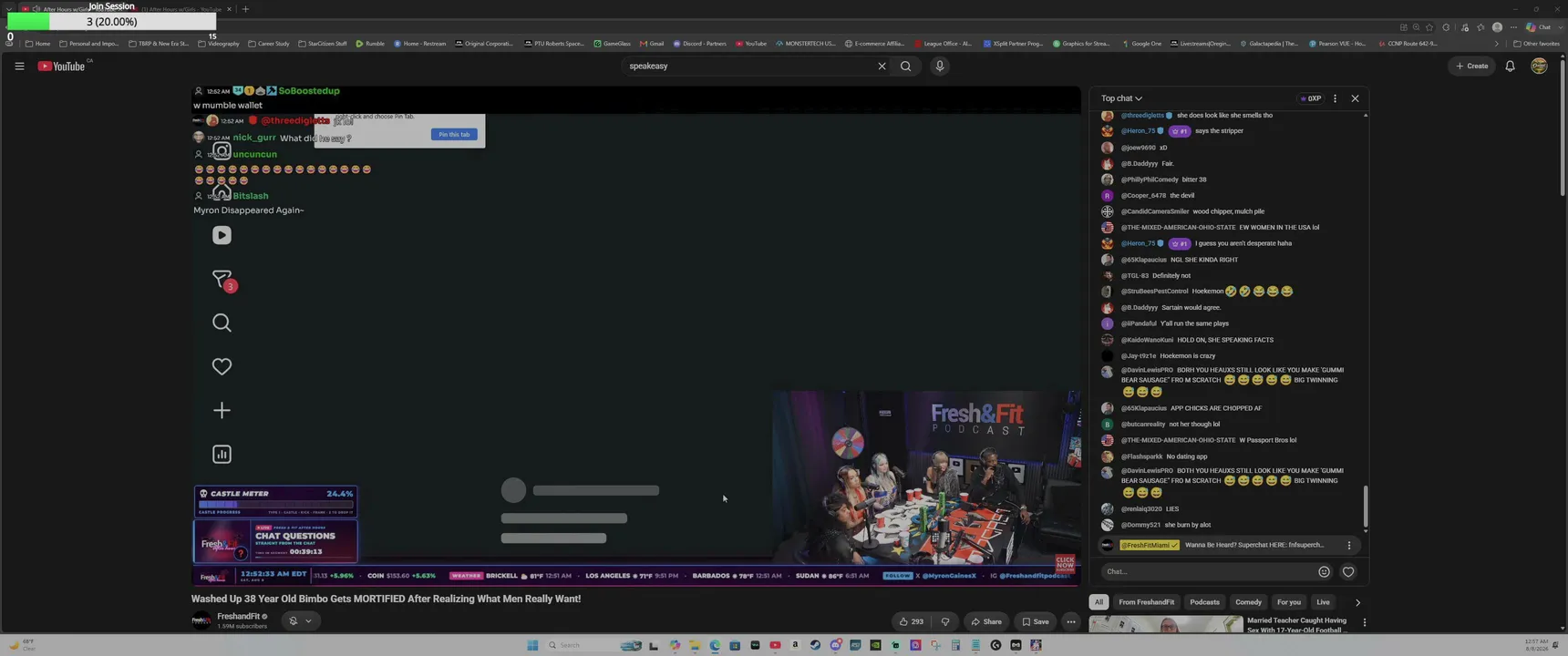Open the emoji picker in chat
1568x656 pixels.
(x=1324, y=571)
